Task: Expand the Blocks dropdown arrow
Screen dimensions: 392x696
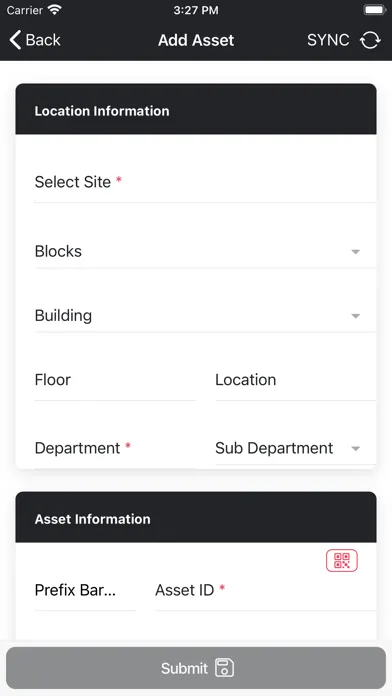Action: click(355, 252)
